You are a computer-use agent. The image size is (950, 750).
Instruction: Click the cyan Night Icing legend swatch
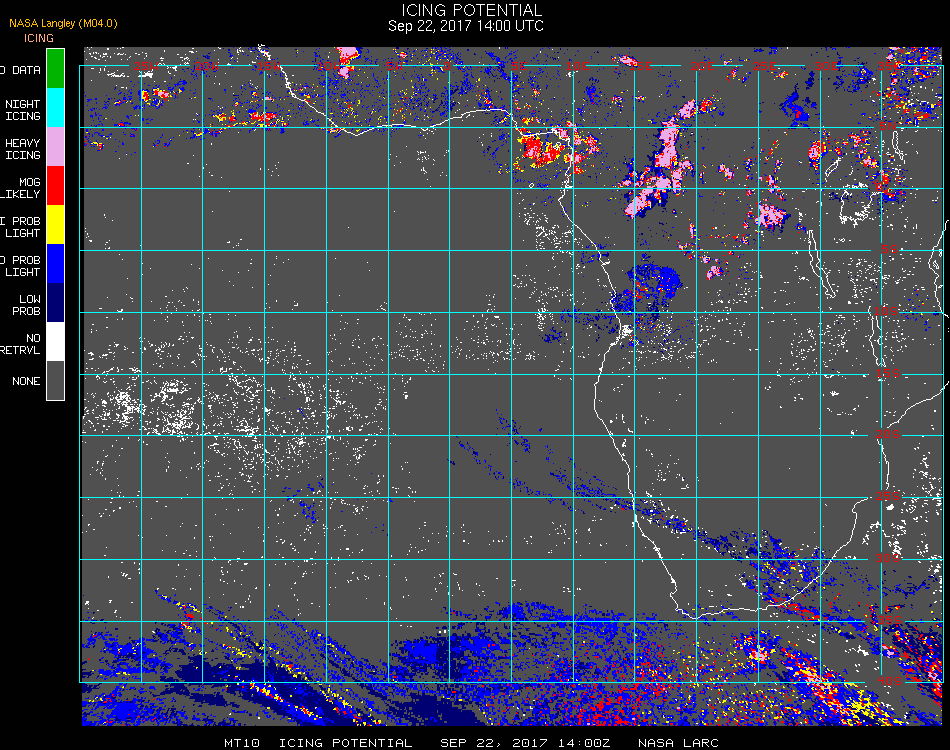[55, 107]
